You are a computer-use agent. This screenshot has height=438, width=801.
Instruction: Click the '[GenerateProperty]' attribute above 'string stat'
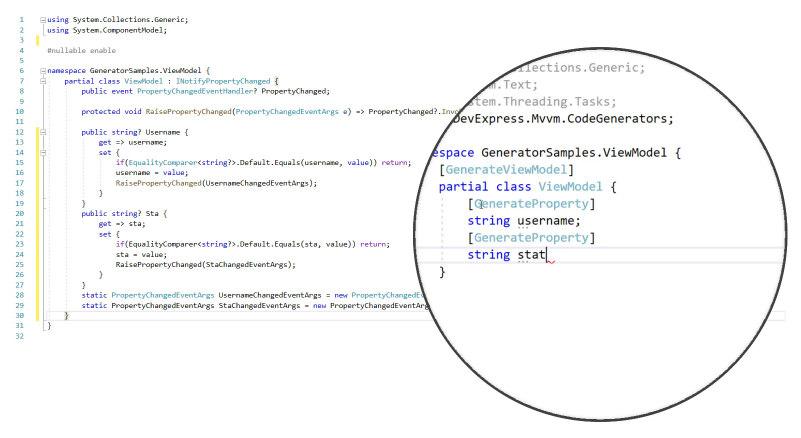tap(531, 238)
